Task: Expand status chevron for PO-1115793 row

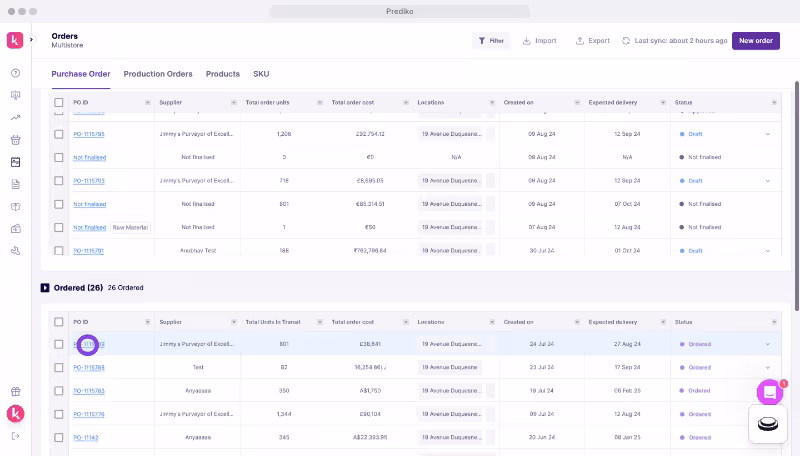Action: point(768,181)
